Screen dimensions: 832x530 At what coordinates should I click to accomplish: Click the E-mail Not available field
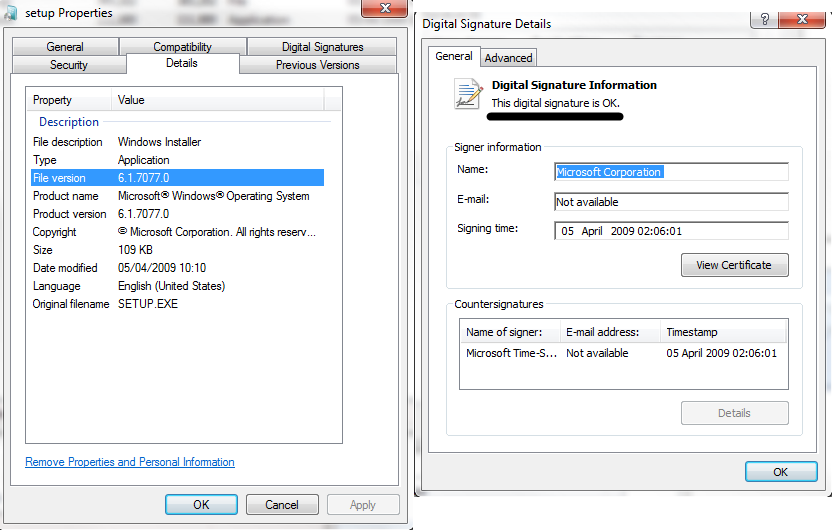point(671,202)
